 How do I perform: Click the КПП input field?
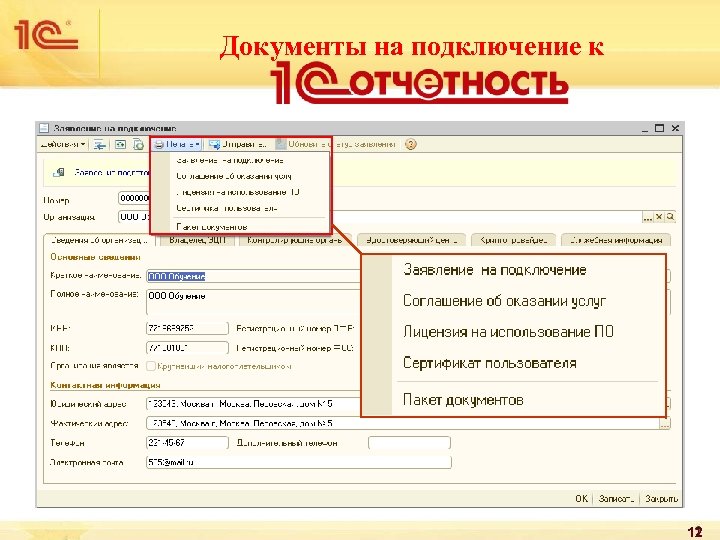tap(187, 348)
